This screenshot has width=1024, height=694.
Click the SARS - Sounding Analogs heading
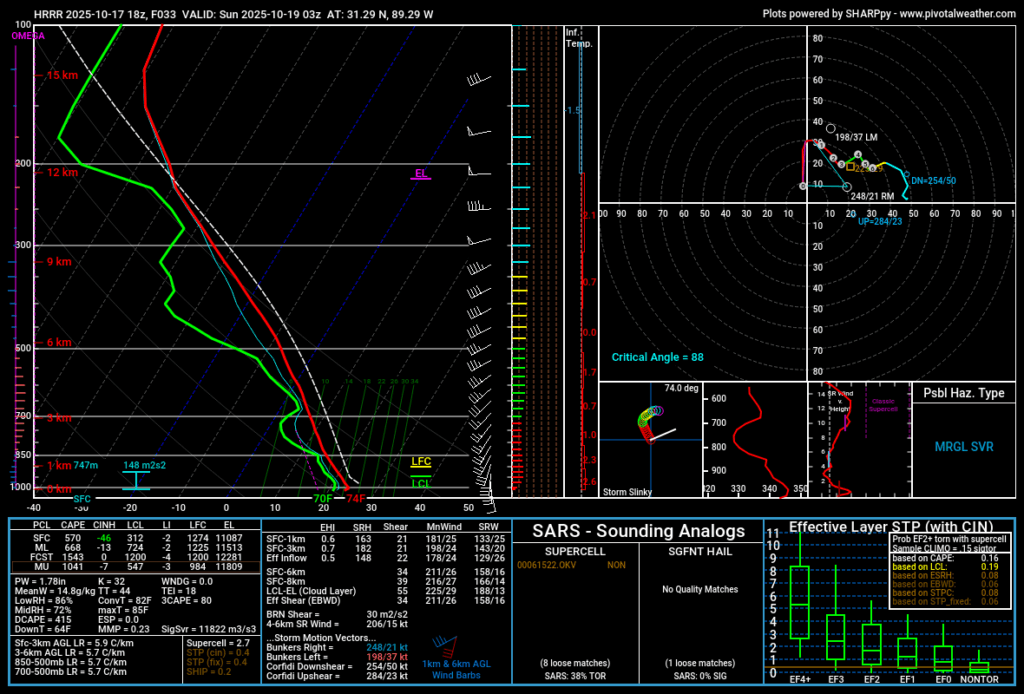point(638,531)
